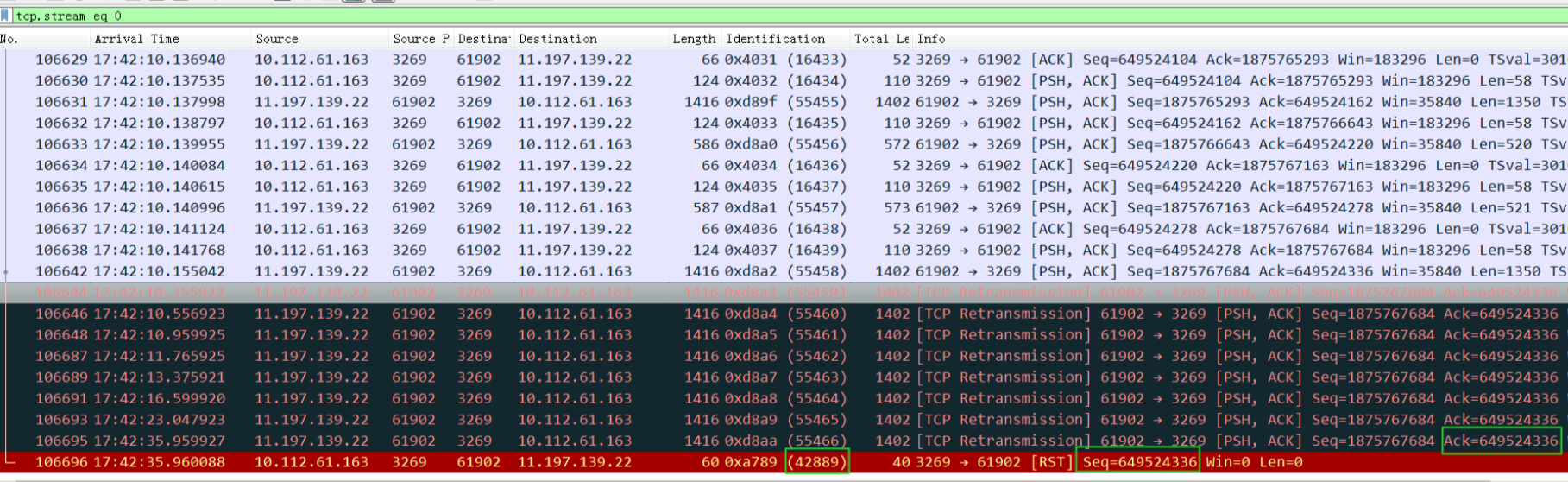Select retransmission packet row 106695

coord(784,441)
